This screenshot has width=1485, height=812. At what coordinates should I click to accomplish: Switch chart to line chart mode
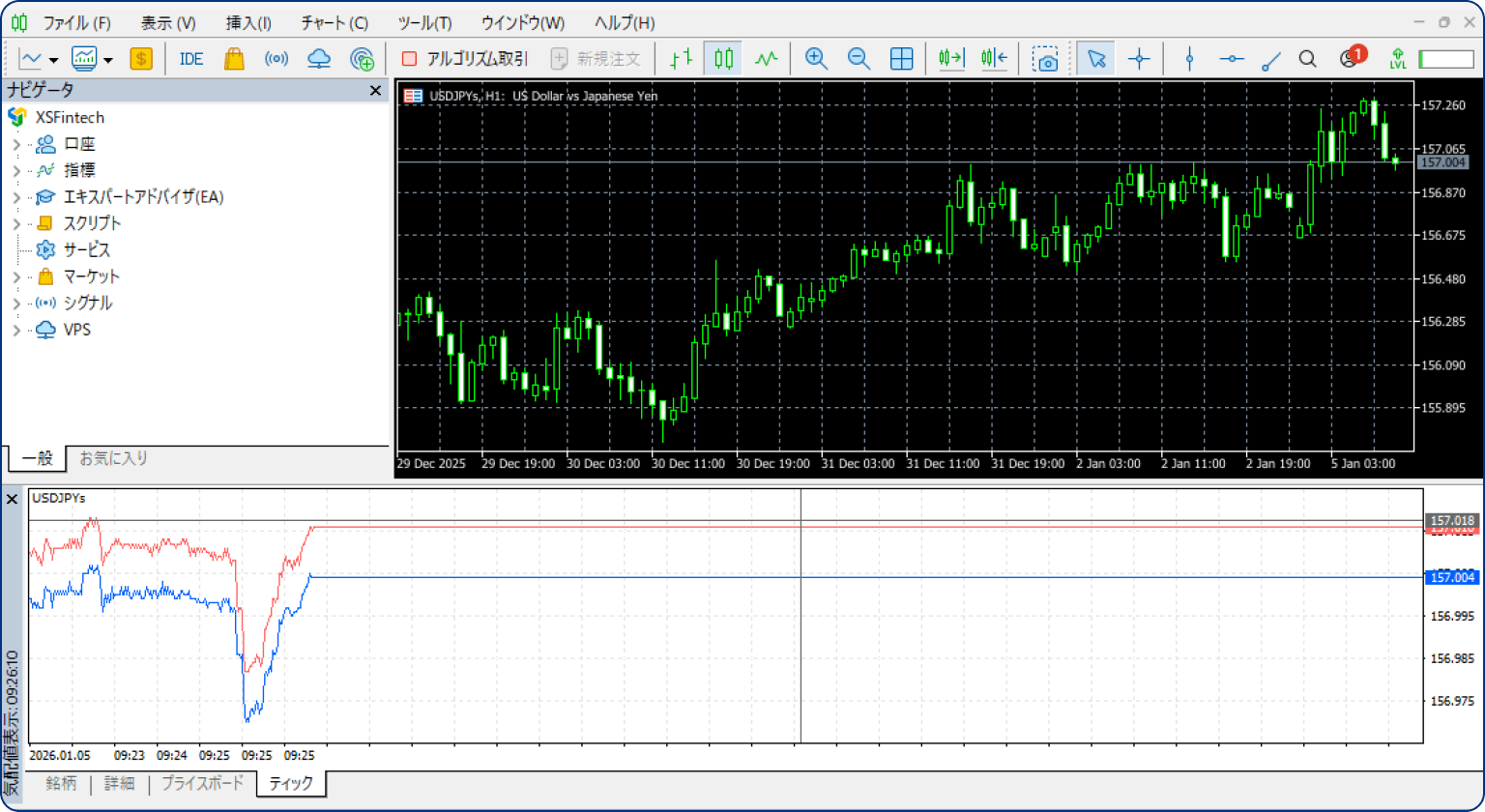(x=766, y=59)
